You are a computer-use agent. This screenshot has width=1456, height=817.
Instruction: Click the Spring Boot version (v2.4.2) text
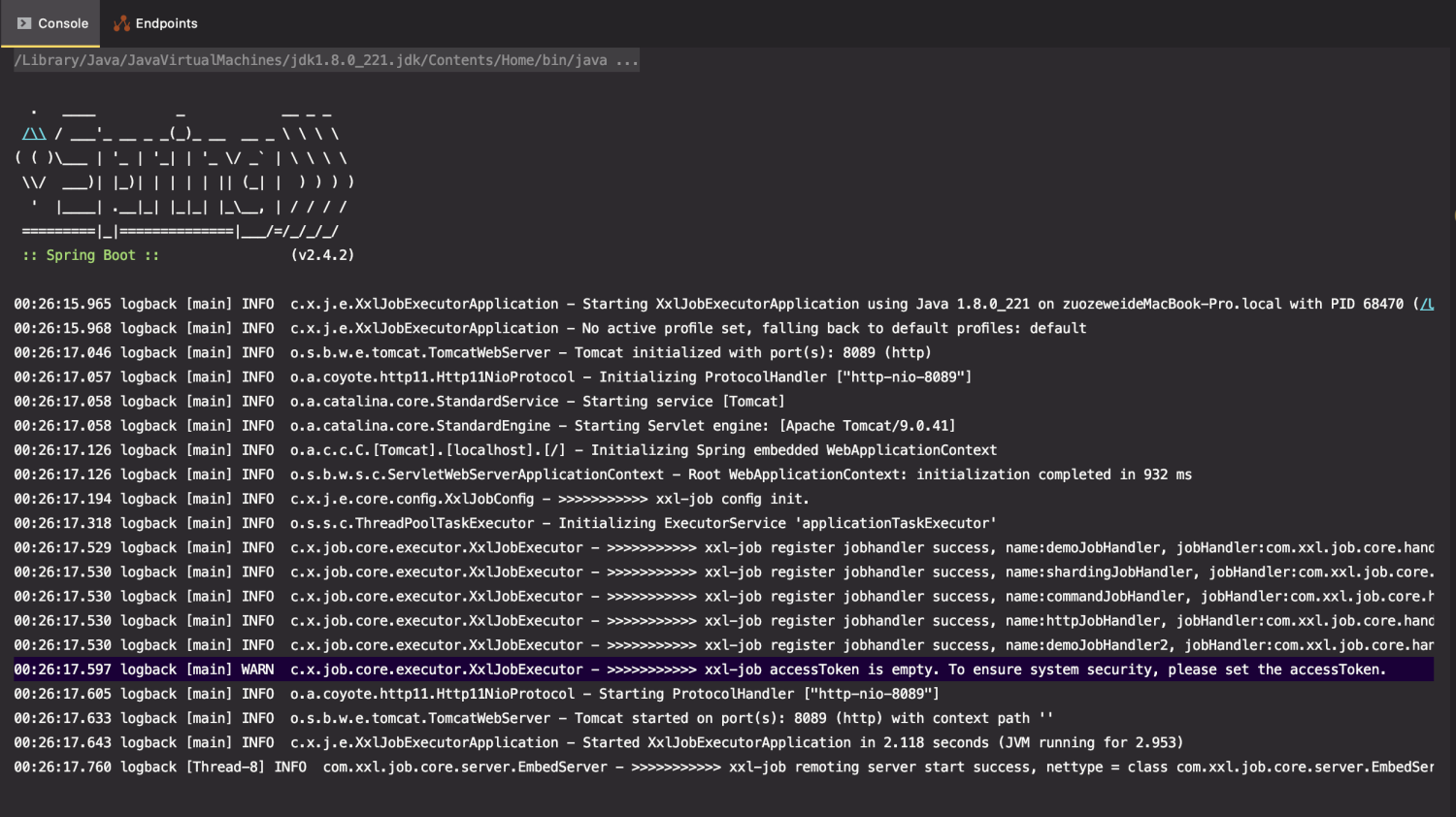323,255
